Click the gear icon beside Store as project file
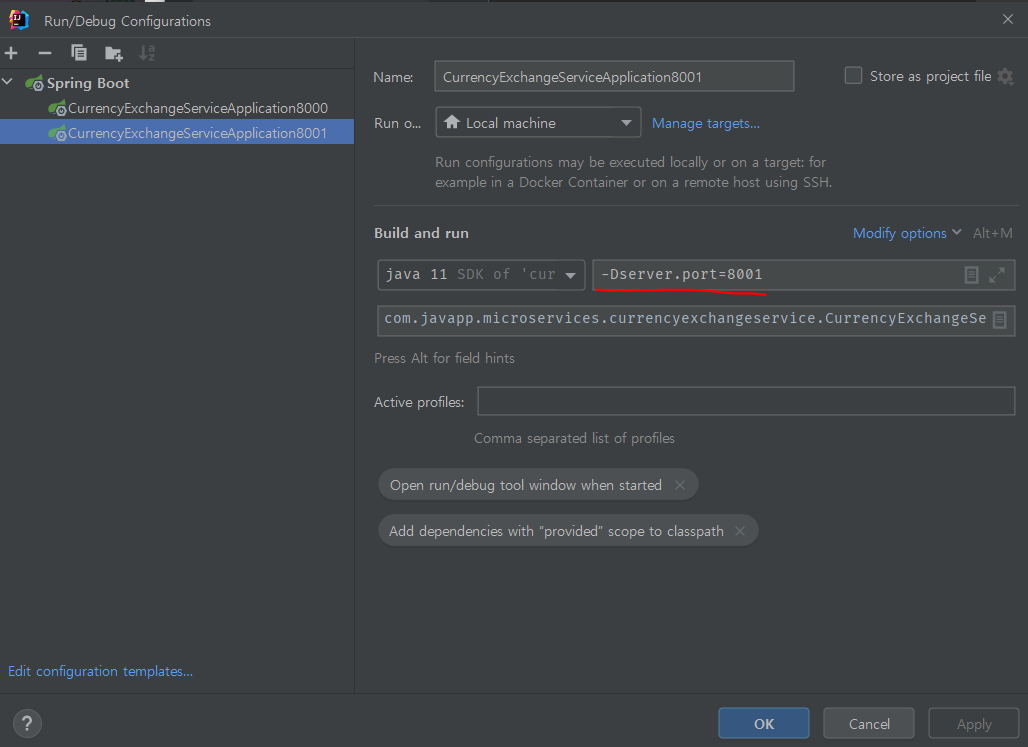Viewport: 1028px width, 747px height. 1005,77
